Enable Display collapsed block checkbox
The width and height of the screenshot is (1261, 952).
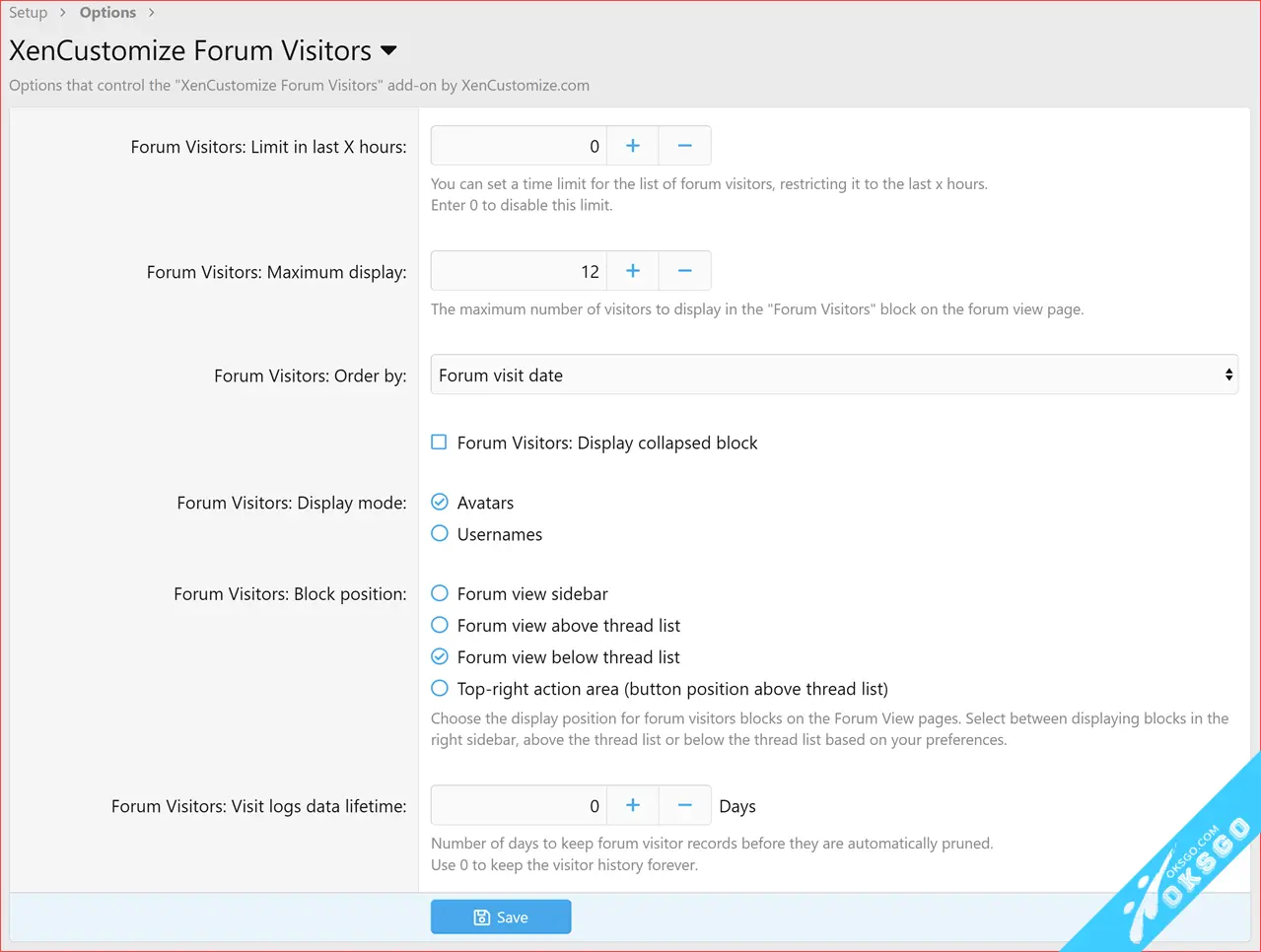tap(440, 442)
